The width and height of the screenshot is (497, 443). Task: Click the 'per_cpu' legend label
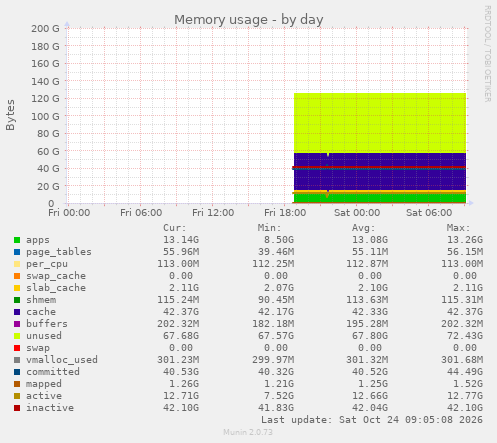click(47, 264)
